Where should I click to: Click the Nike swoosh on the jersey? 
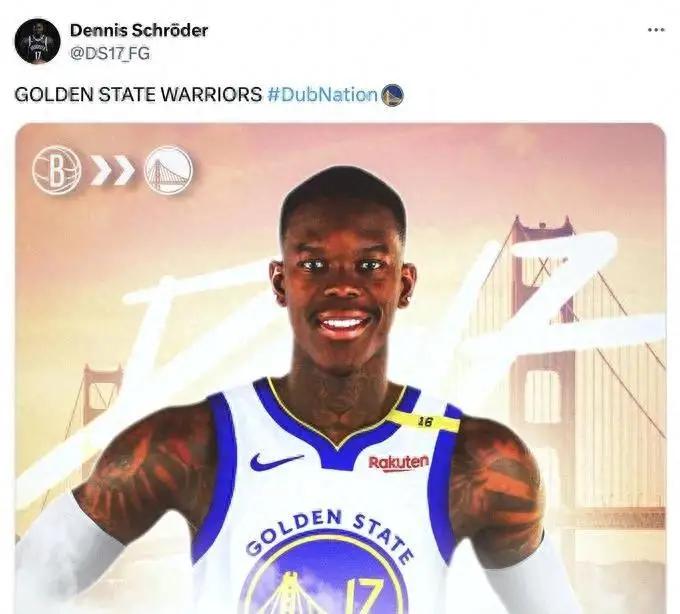(x=276, y=461)
